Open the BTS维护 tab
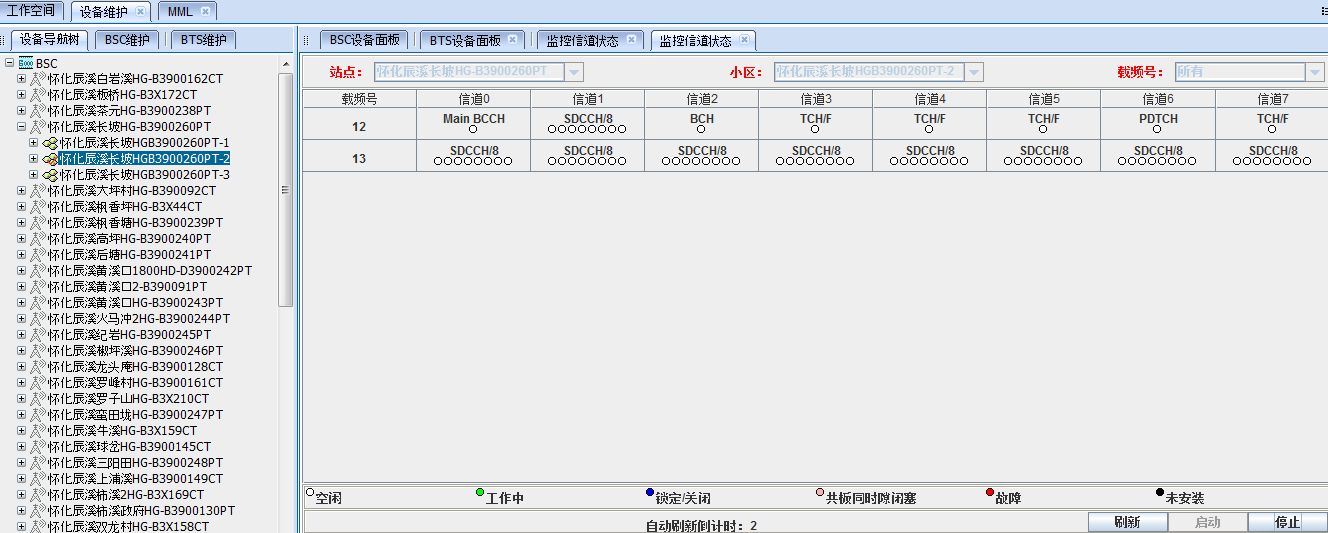Screen dimensions: 1328x533 (203, 40)
